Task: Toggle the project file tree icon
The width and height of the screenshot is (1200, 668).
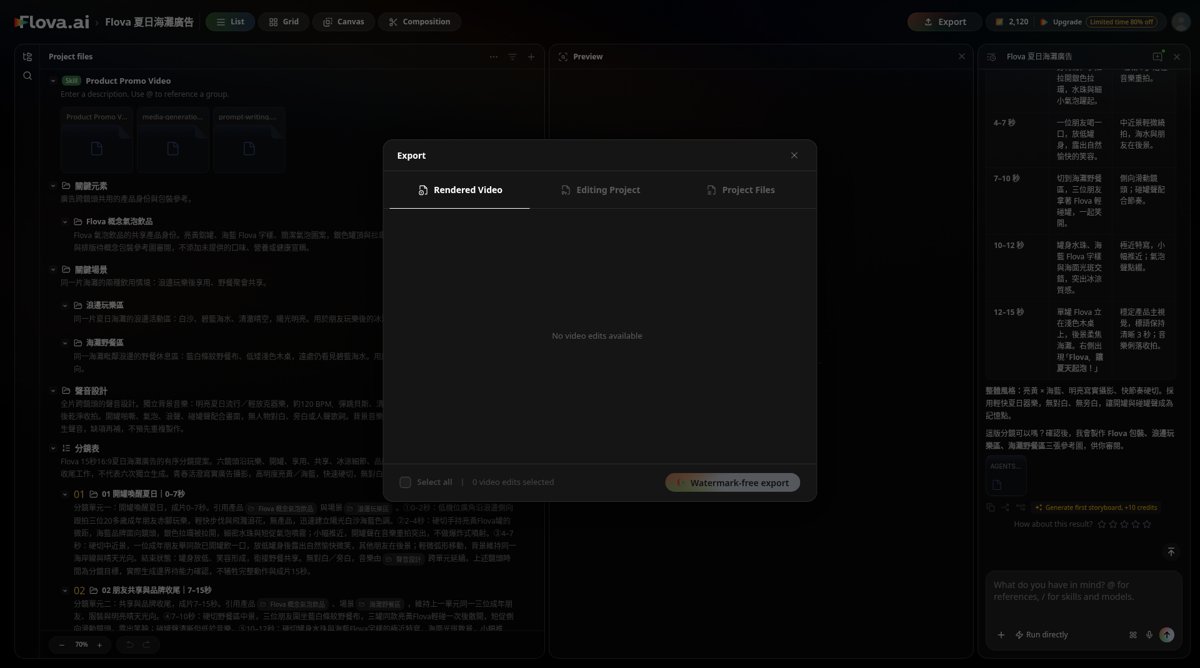Action: tap(27, 57)
